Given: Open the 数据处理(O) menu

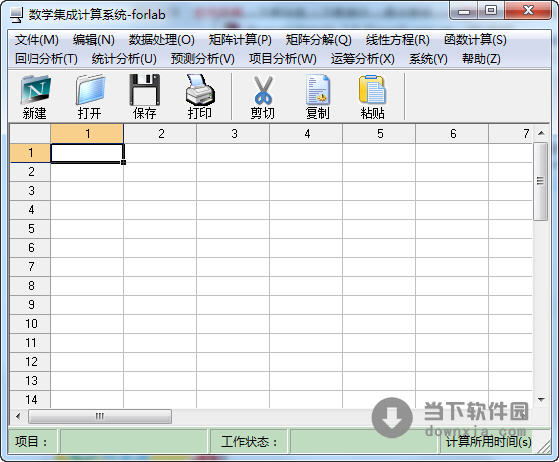Looking at the screenshot, I should 161,40.
